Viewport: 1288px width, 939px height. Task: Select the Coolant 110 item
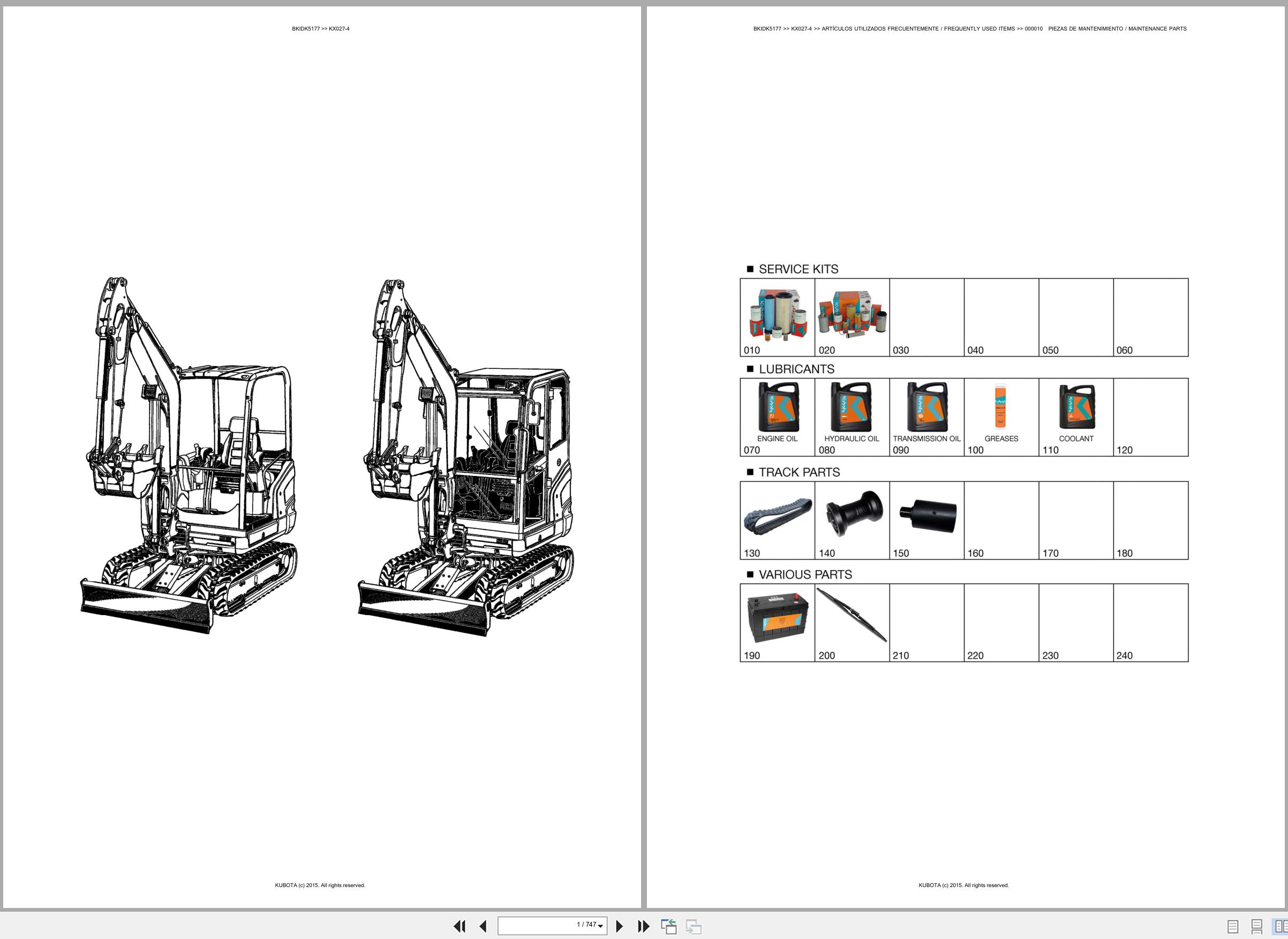pyautogui.click(x=1076, y=417)
